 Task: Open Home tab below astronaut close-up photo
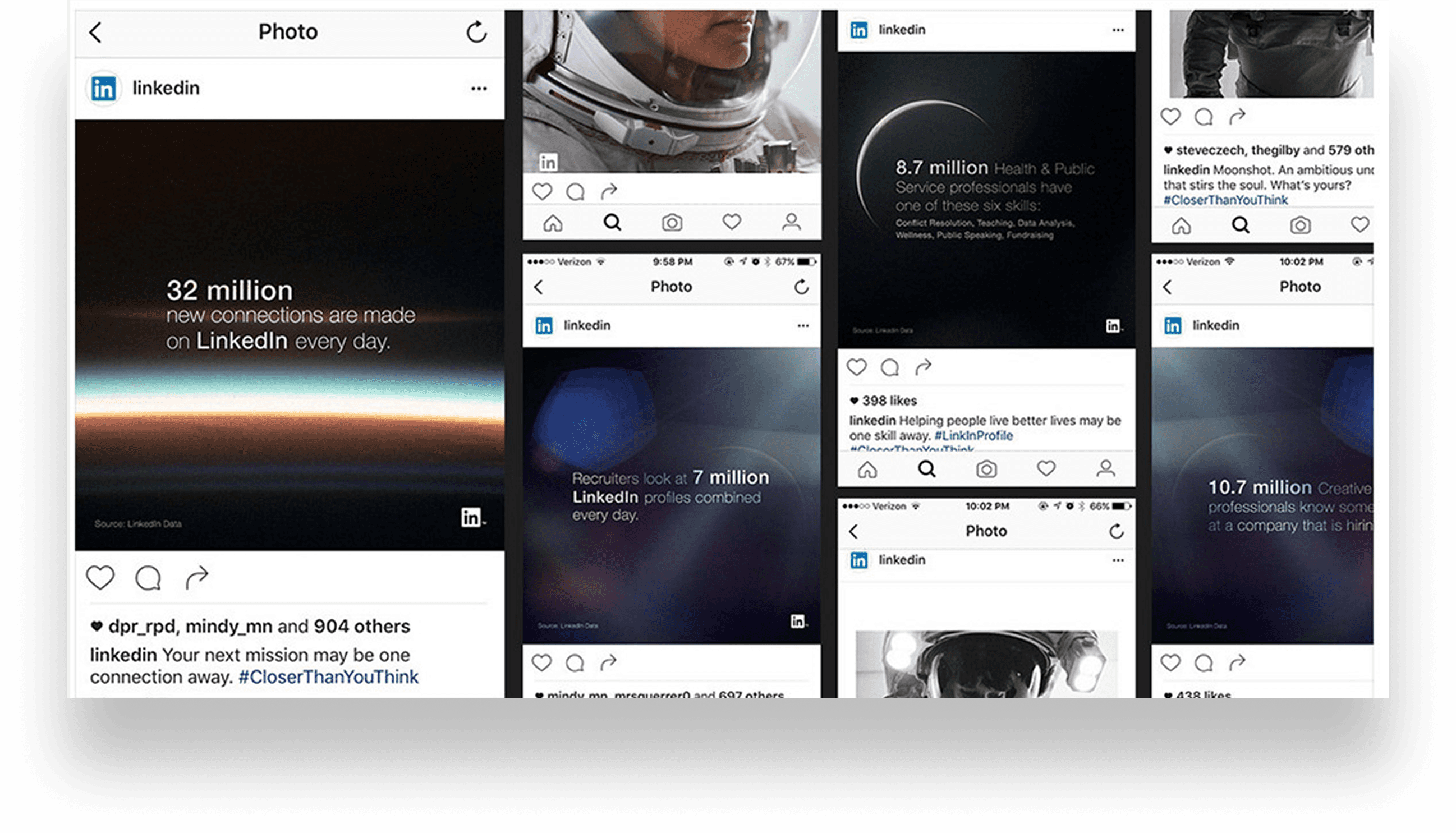553,223
